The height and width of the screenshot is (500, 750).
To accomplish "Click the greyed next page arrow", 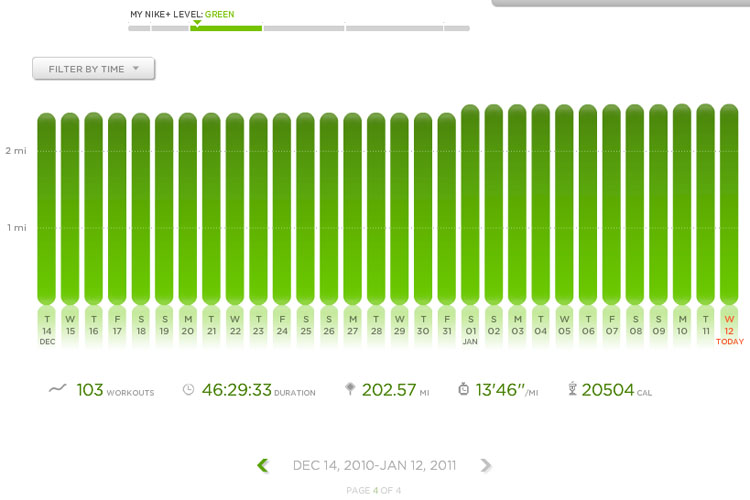I will coord(485,465).
